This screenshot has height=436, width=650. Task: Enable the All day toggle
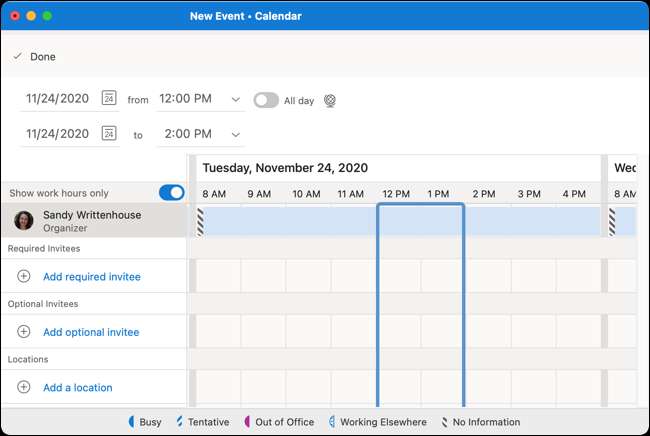tap(266, 100)
